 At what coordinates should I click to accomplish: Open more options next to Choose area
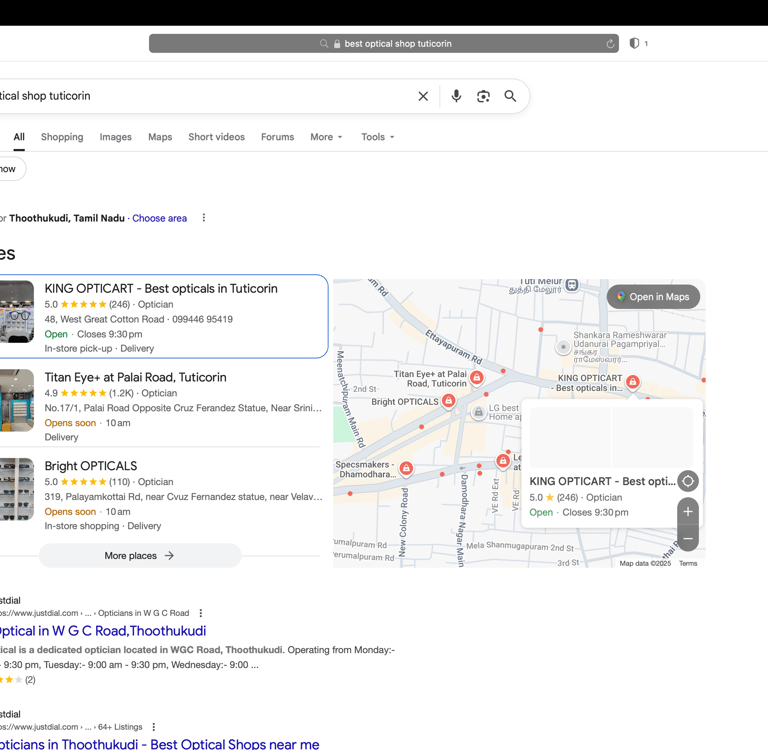click(x=204, y=218)
